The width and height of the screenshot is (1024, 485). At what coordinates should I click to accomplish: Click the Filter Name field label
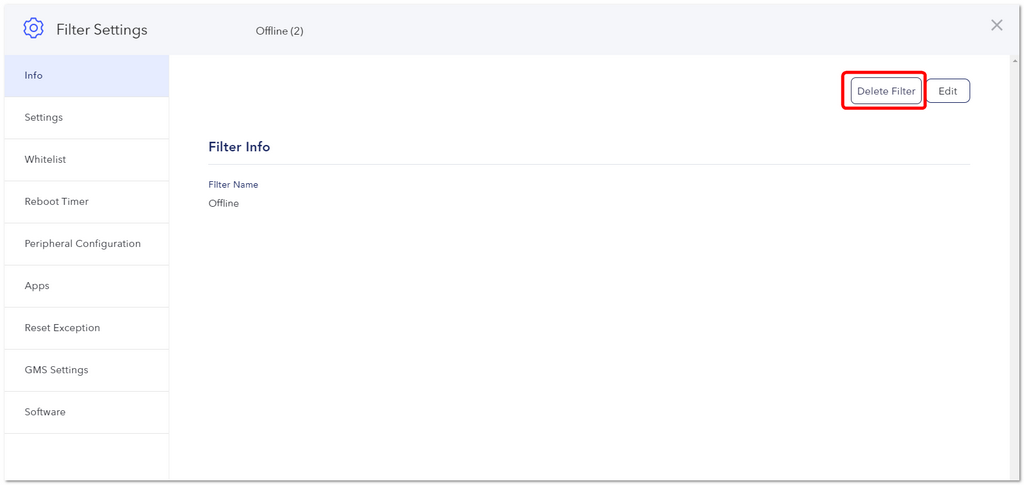pos(233,185)
